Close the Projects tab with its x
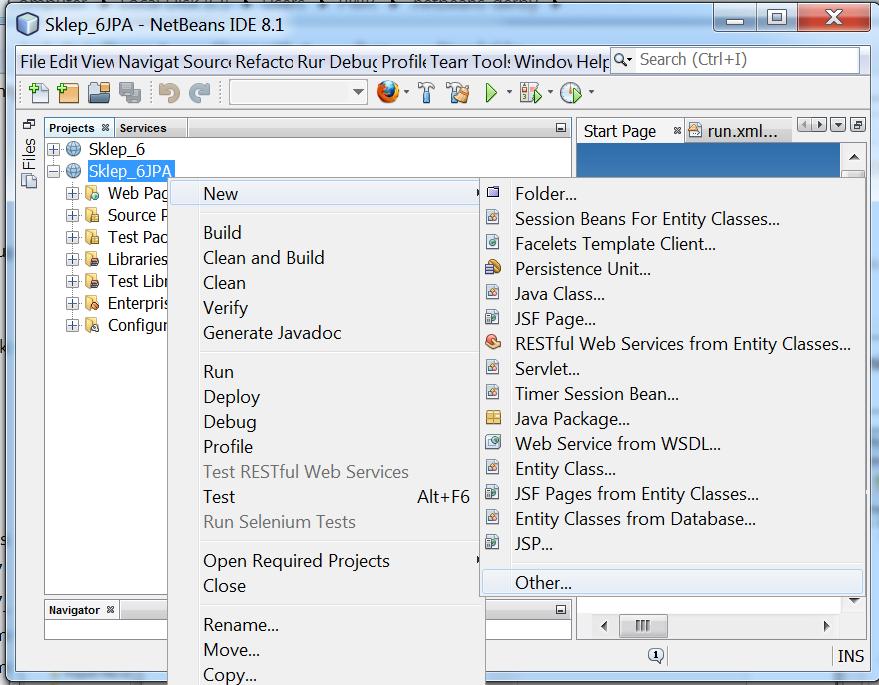879x685 pixels. point(105,128)
